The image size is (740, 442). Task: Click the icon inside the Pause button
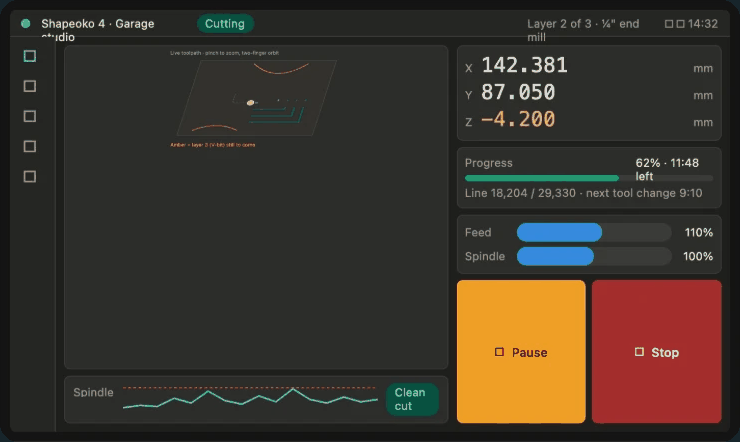click(499, 352)
